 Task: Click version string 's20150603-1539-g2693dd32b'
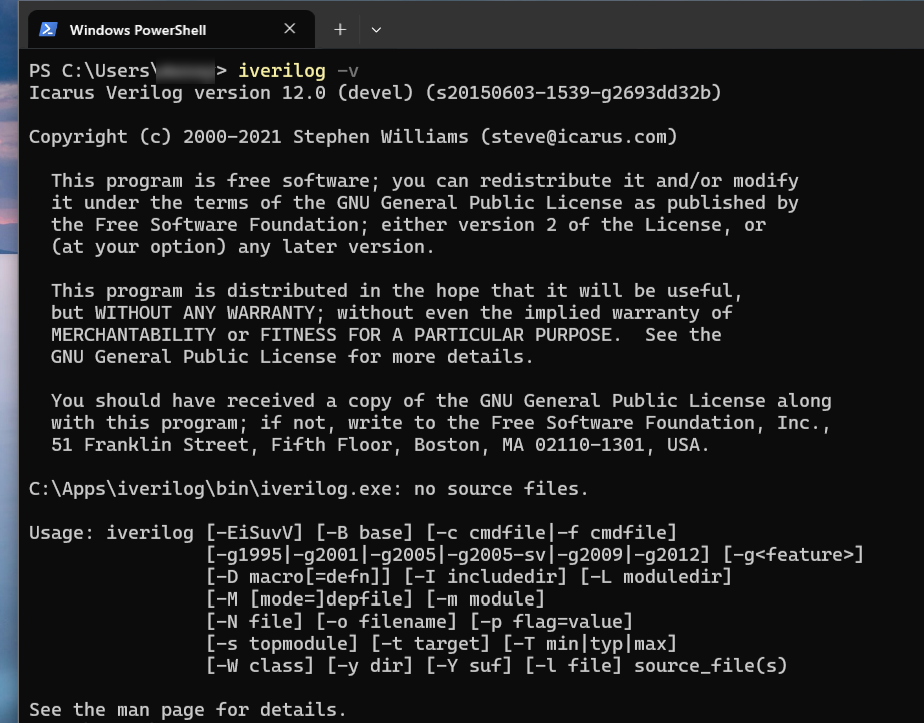(x=573, y=93)
